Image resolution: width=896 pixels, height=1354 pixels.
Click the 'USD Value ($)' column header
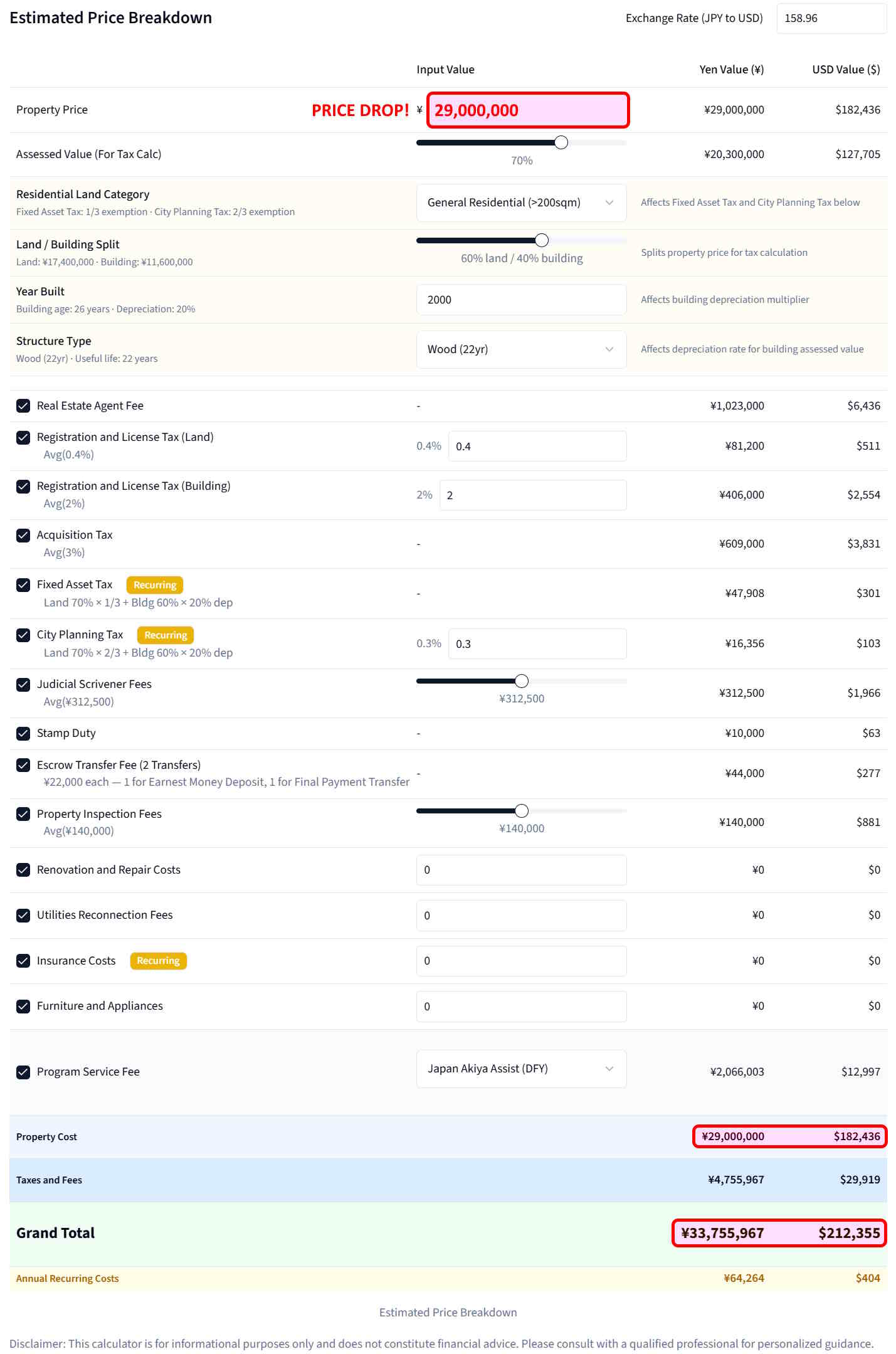click(x=846, y=70)
